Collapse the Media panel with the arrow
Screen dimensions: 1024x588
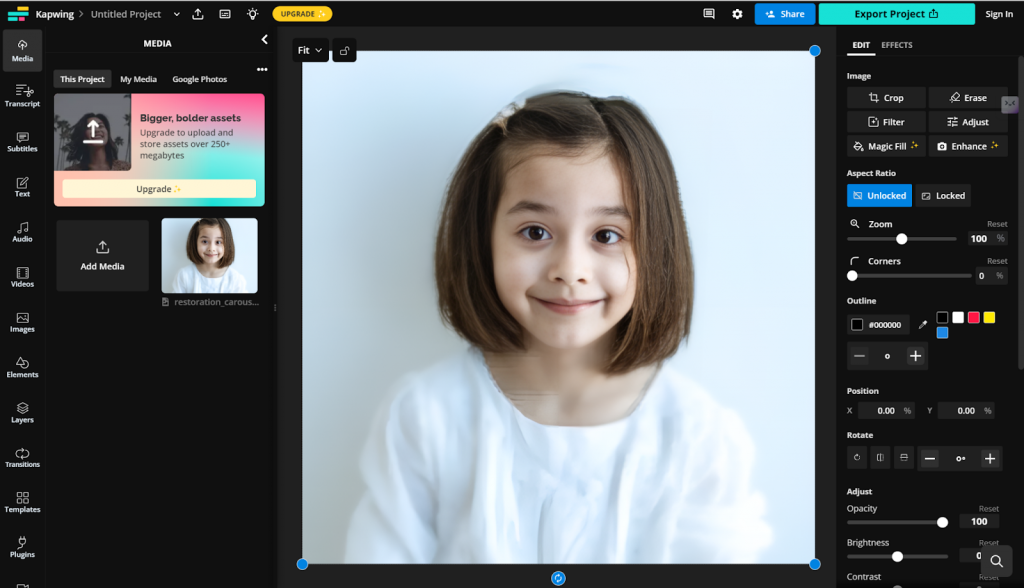[x=264, y=40]
